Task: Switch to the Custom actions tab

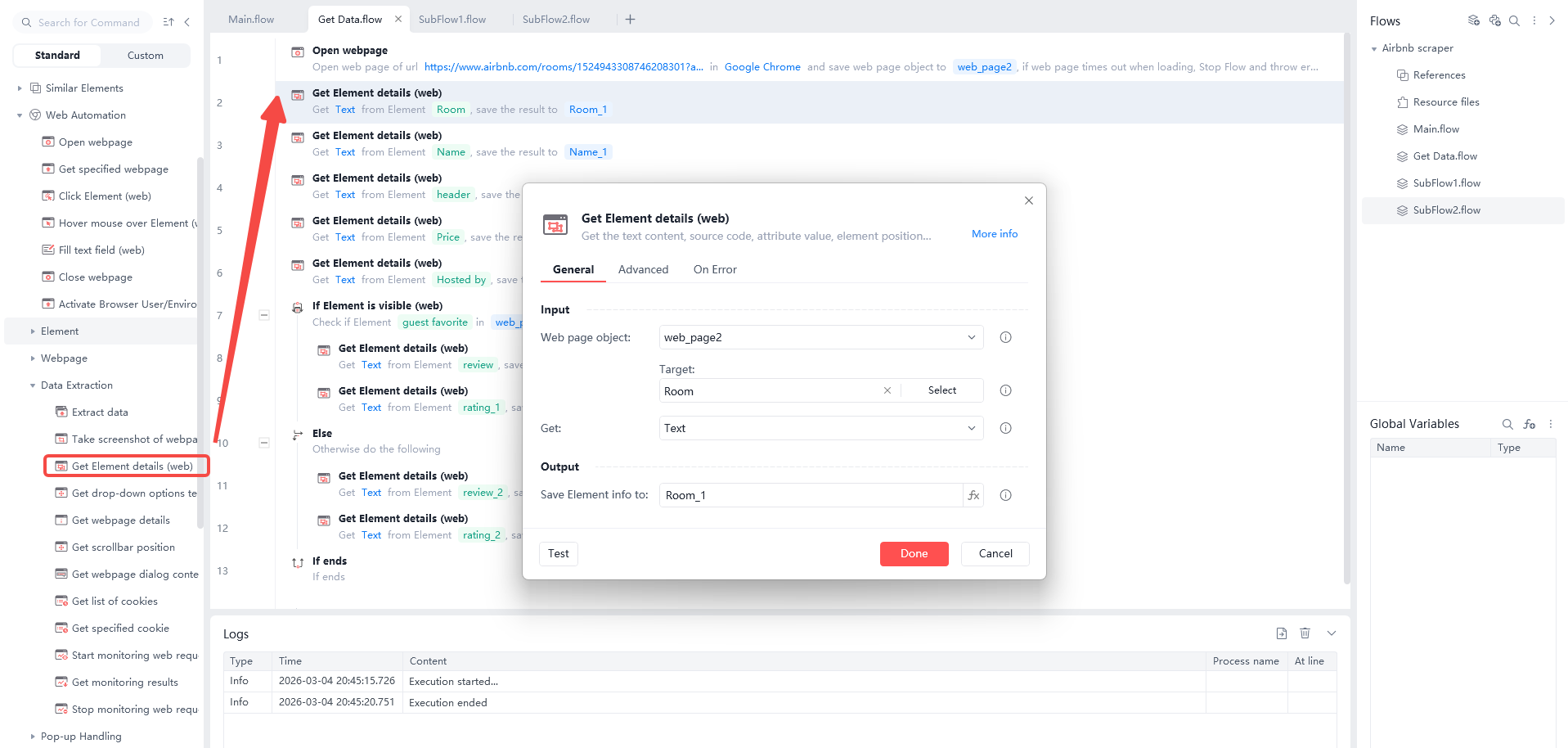Action: [x=145, y=55]
